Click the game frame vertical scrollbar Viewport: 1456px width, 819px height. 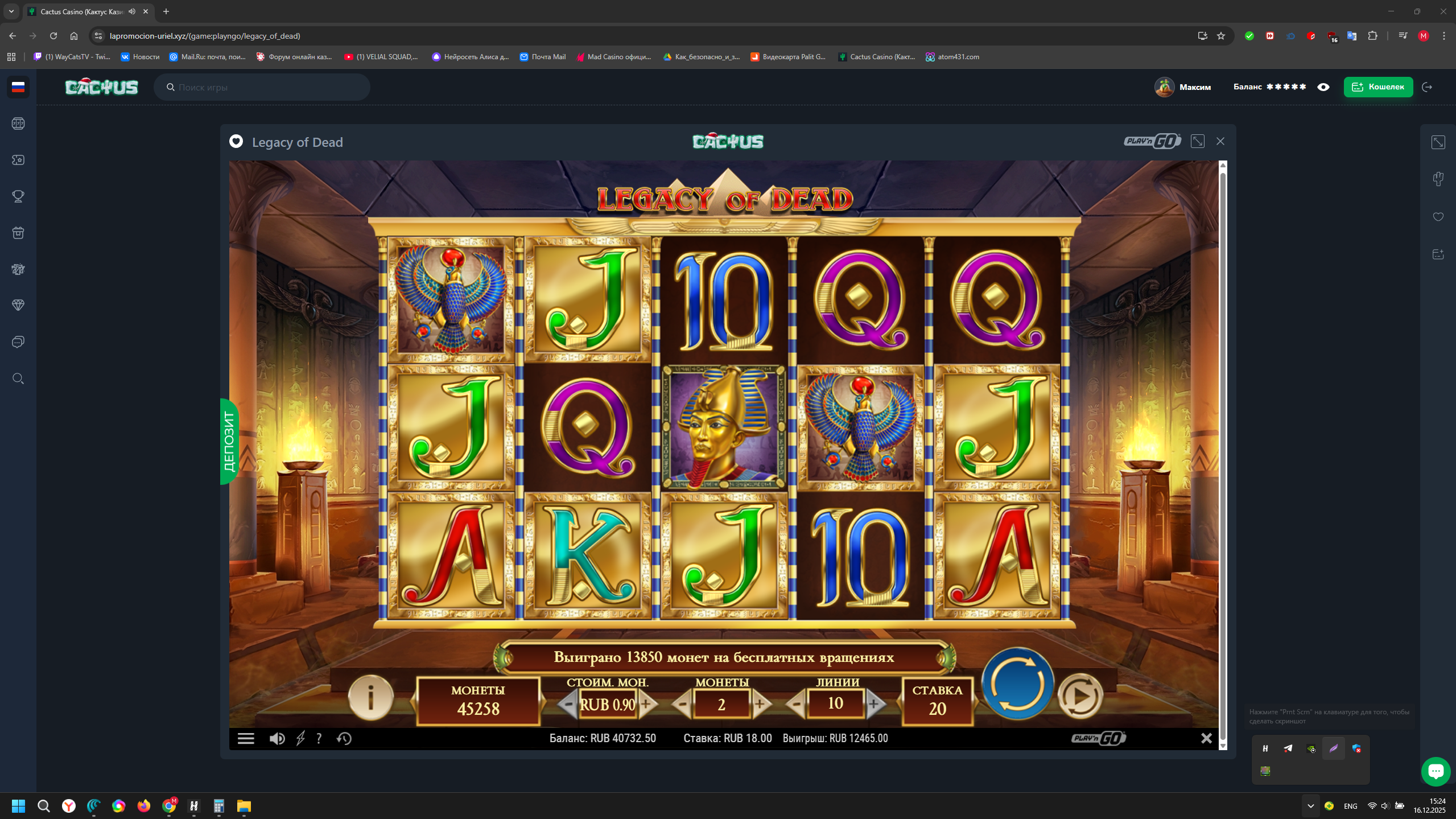1223,455
